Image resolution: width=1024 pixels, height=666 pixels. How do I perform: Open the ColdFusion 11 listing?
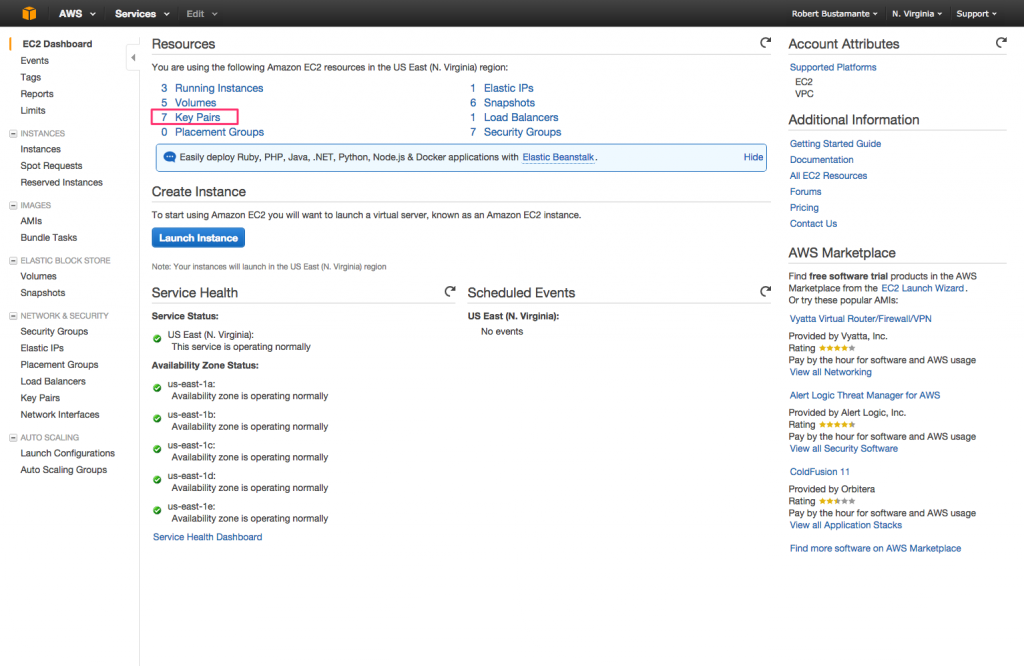click(x=820, y=471)
